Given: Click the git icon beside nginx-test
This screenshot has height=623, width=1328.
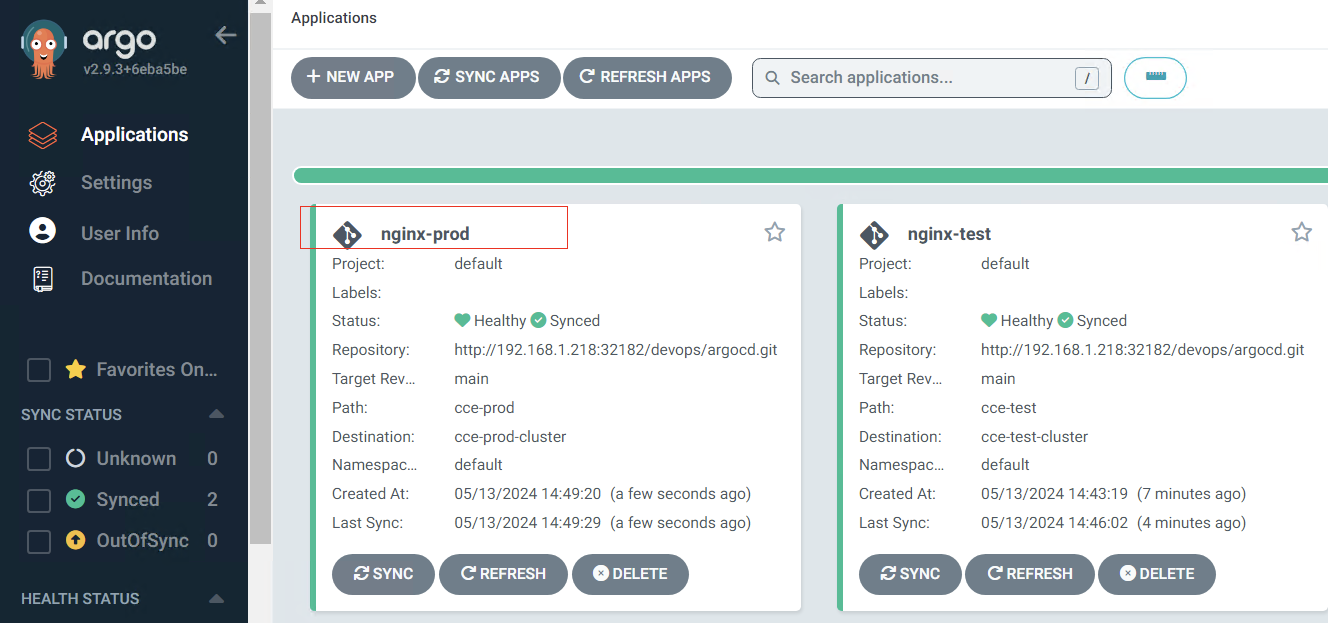Looking at the screenshot, I should (x=873, y=235).
